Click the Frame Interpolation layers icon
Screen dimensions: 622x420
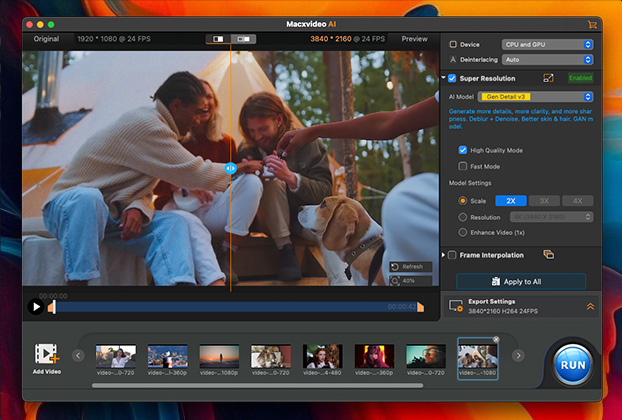[x=548, y=255]
